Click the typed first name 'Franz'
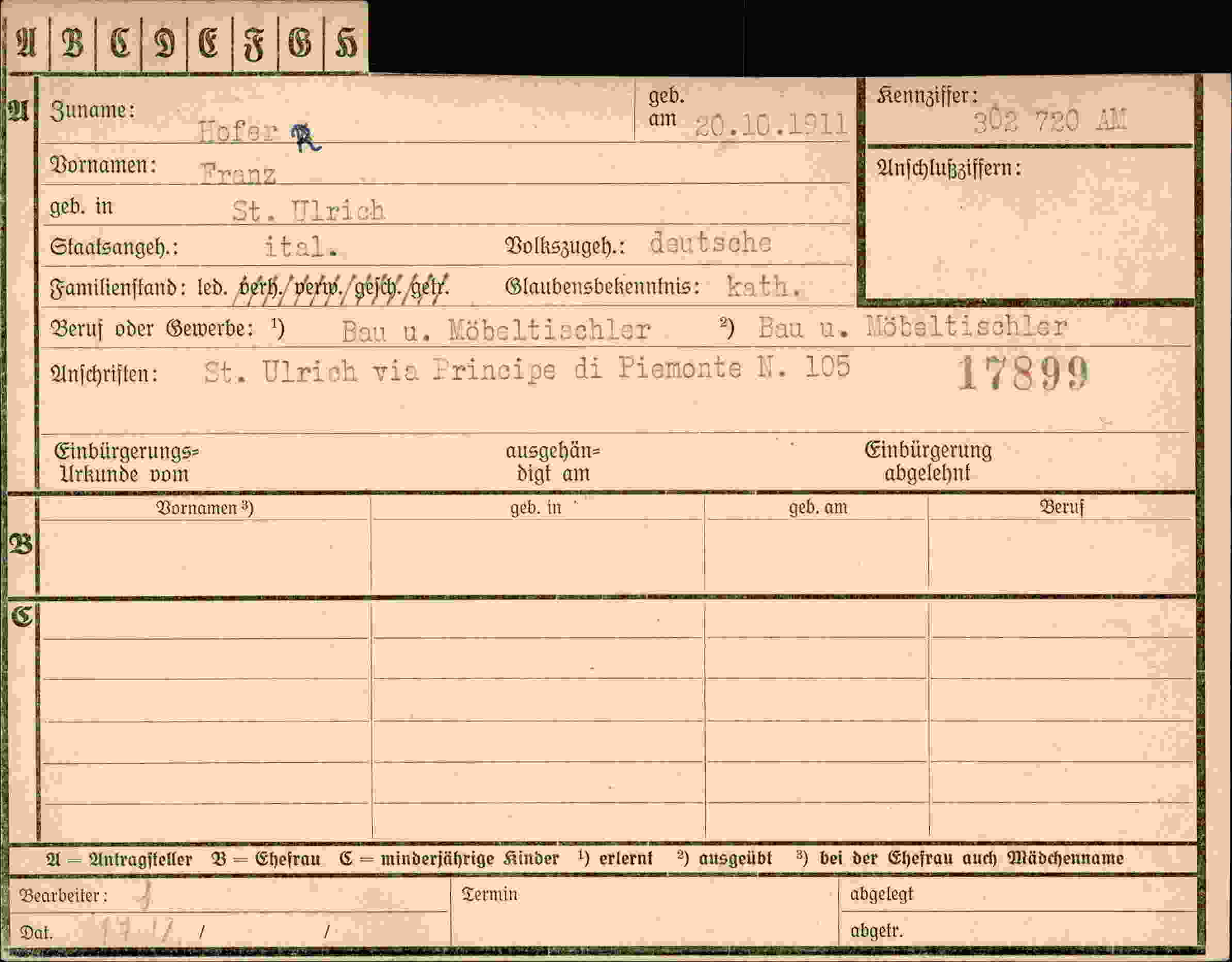The width and height of the screenshot is (1232, 962). point(238,174)
